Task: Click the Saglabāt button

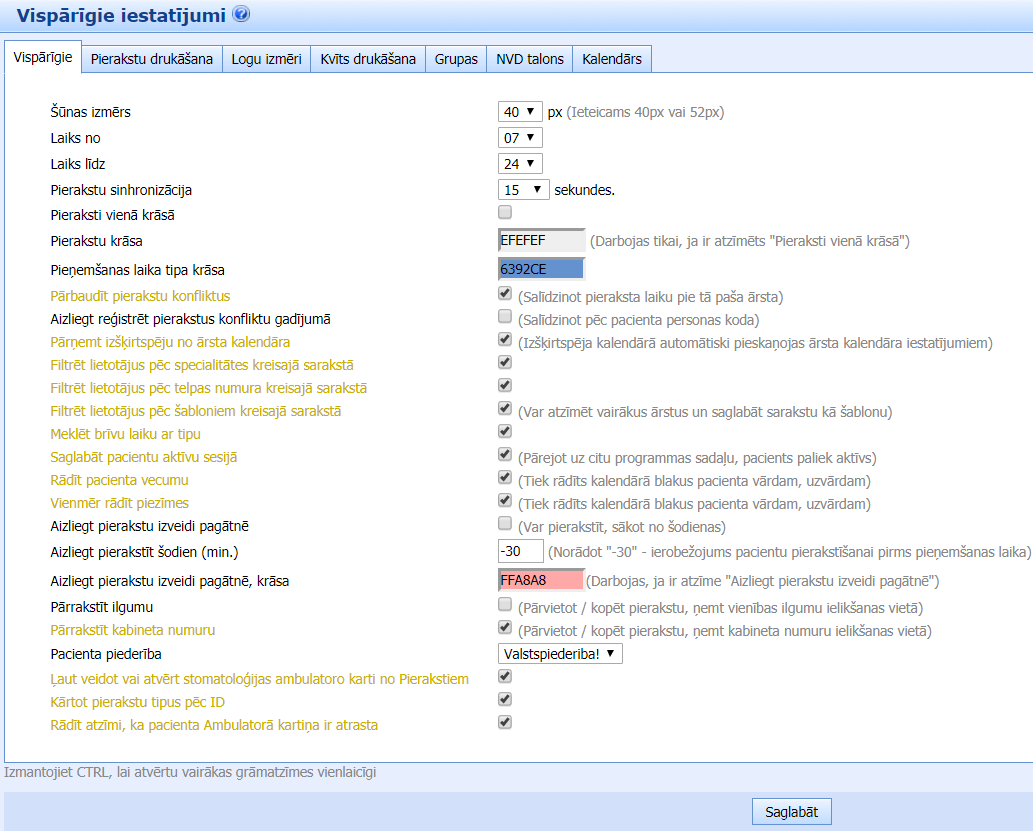Action: (x=791, y=812)
